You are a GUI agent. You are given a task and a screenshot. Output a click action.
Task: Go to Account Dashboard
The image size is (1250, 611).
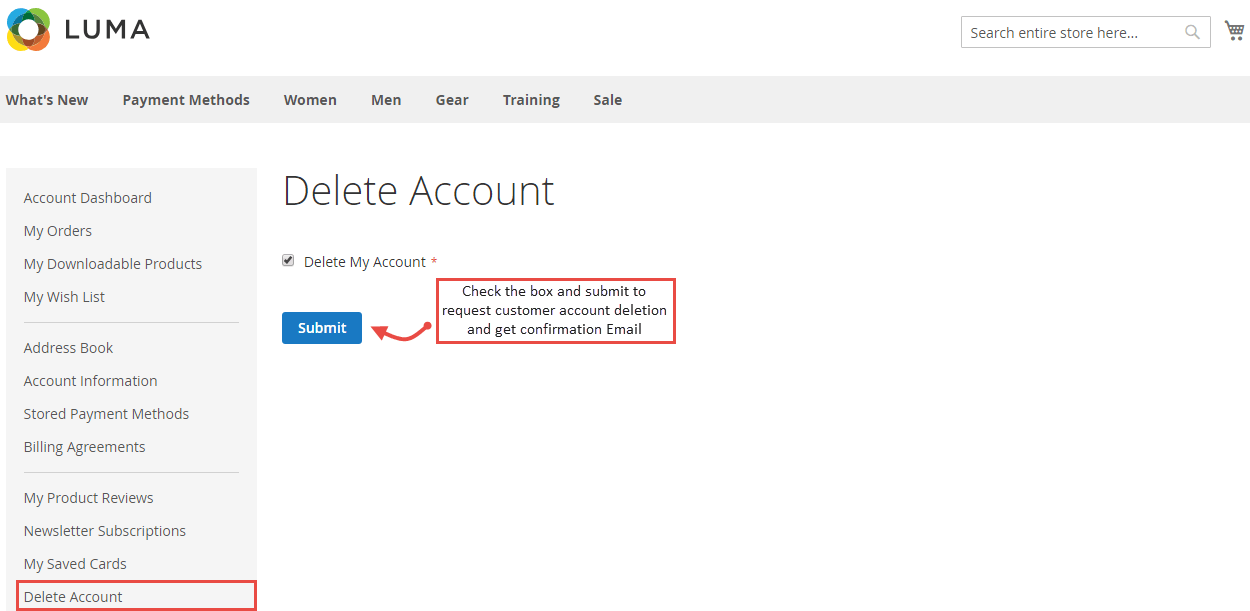tap(88, 198)
